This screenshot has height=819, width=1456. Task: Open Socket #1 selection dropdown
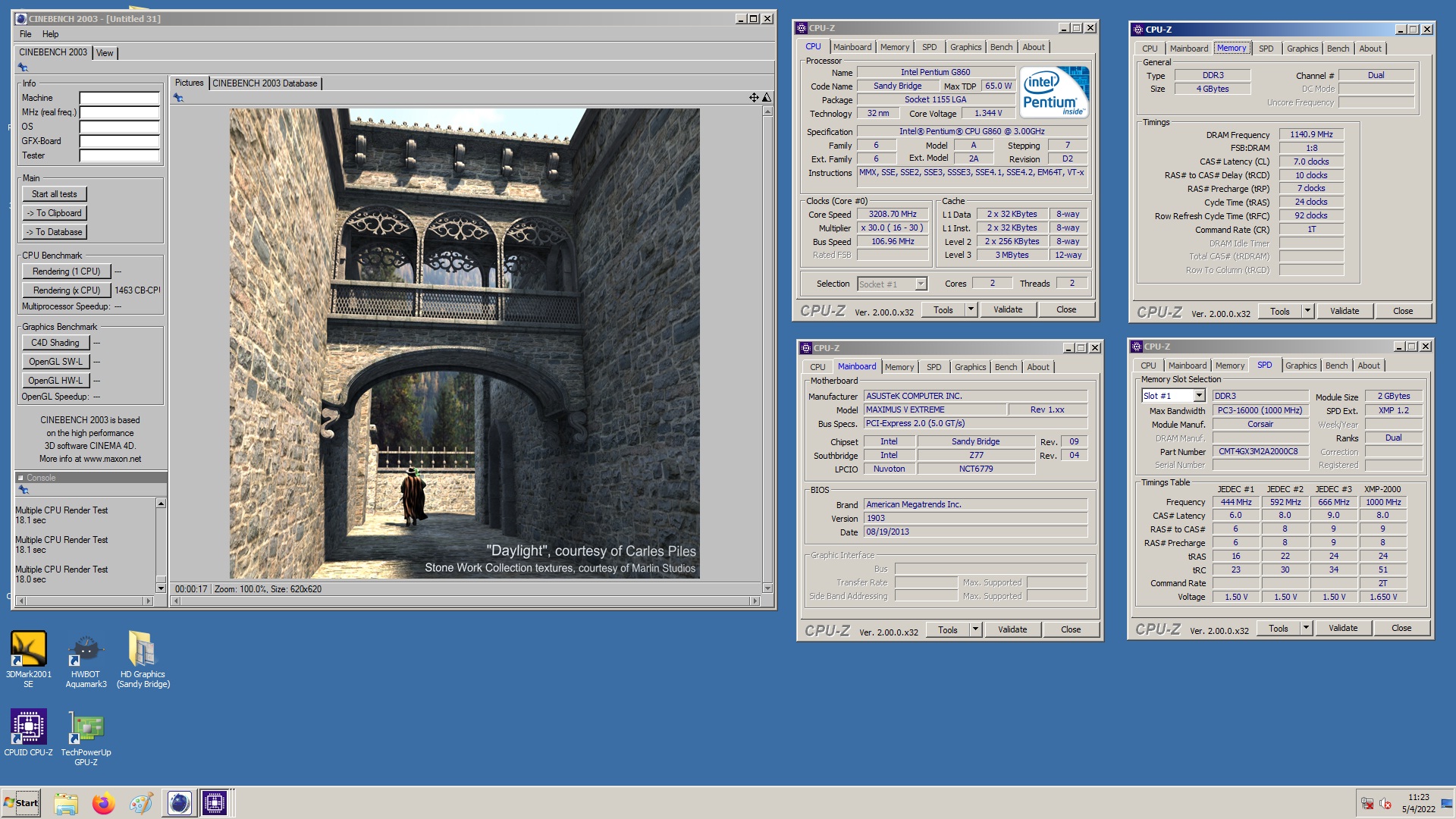point(921,284)
